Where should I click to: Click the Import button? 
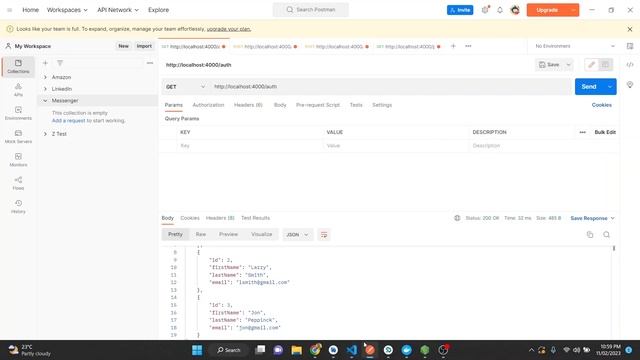[144, 46]
